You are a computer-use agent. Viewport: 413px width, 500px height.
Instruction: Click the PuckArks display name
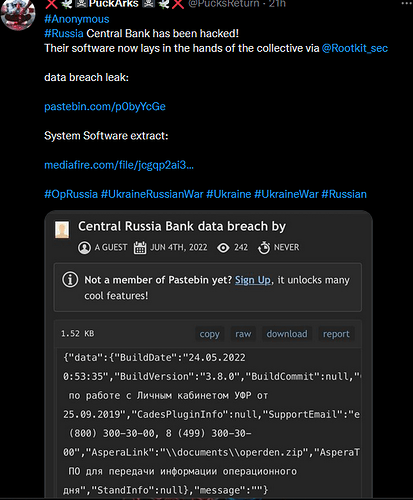(x=113, y=4)
